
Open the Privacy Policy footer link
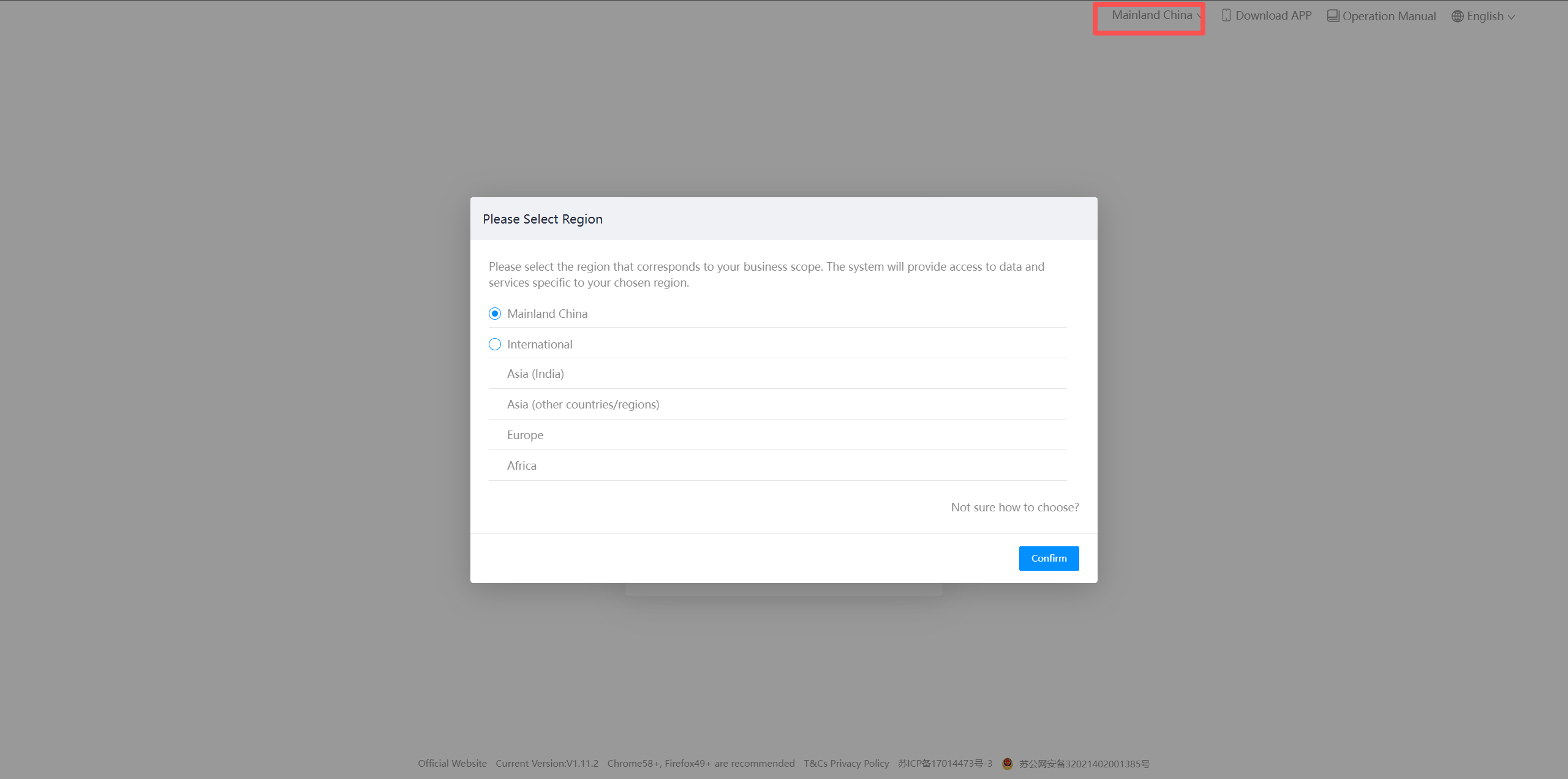[x=859, y=763]
